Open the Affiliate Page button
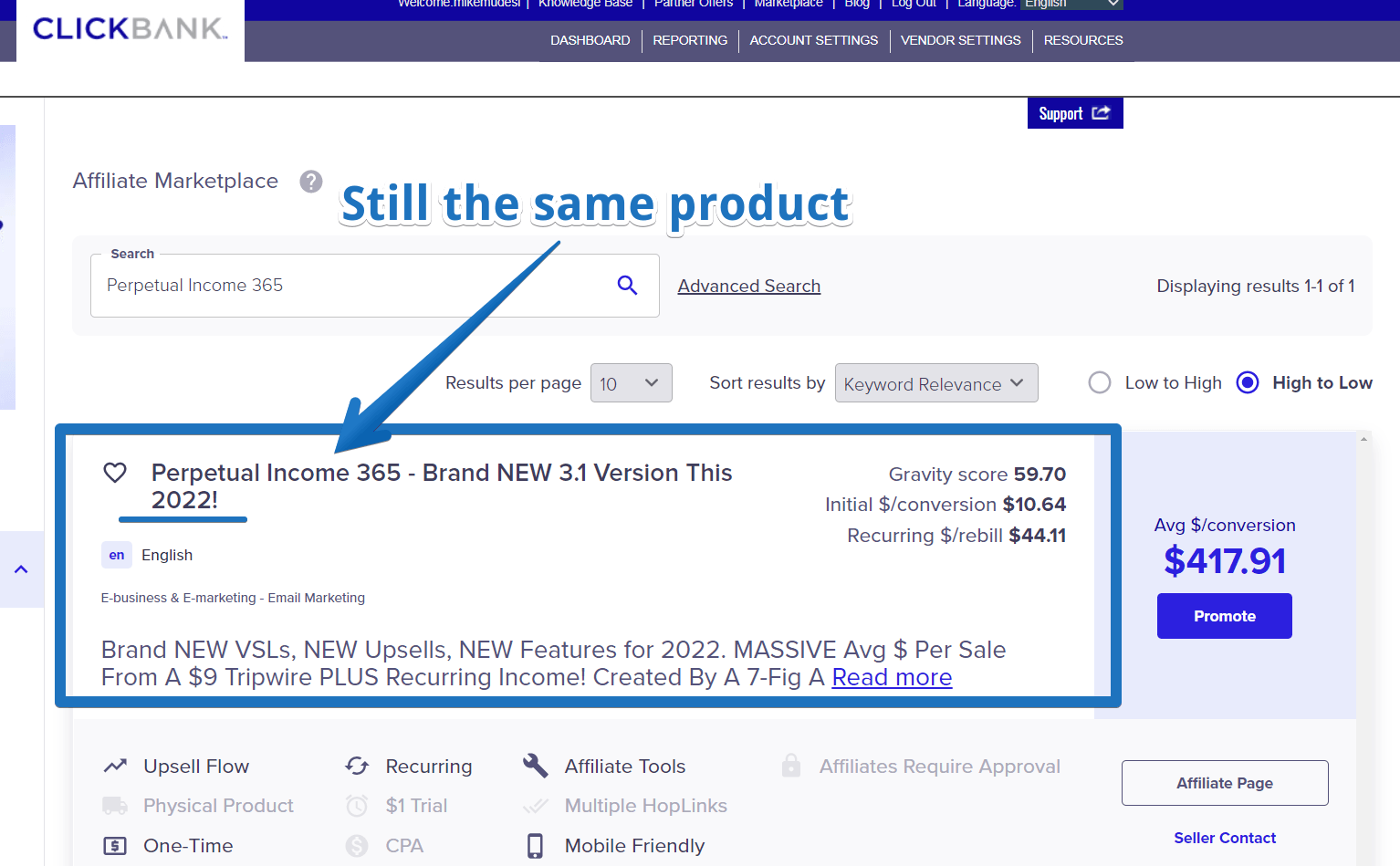The height and width of the screenshot is (866, 1400). [x=1225, y=783]
